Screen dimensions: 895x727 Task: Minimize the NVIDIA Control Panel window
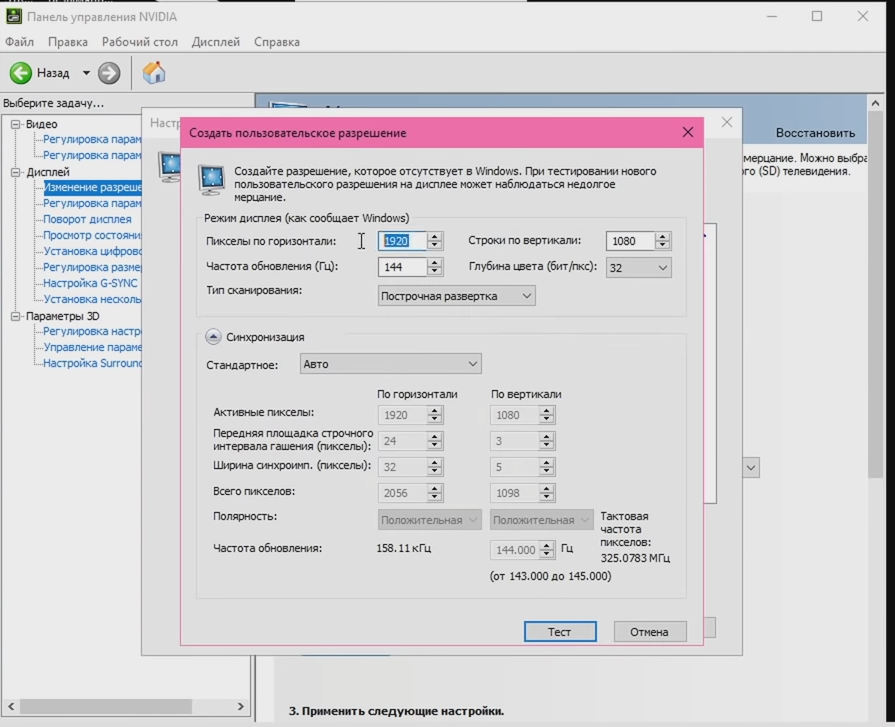772,17
